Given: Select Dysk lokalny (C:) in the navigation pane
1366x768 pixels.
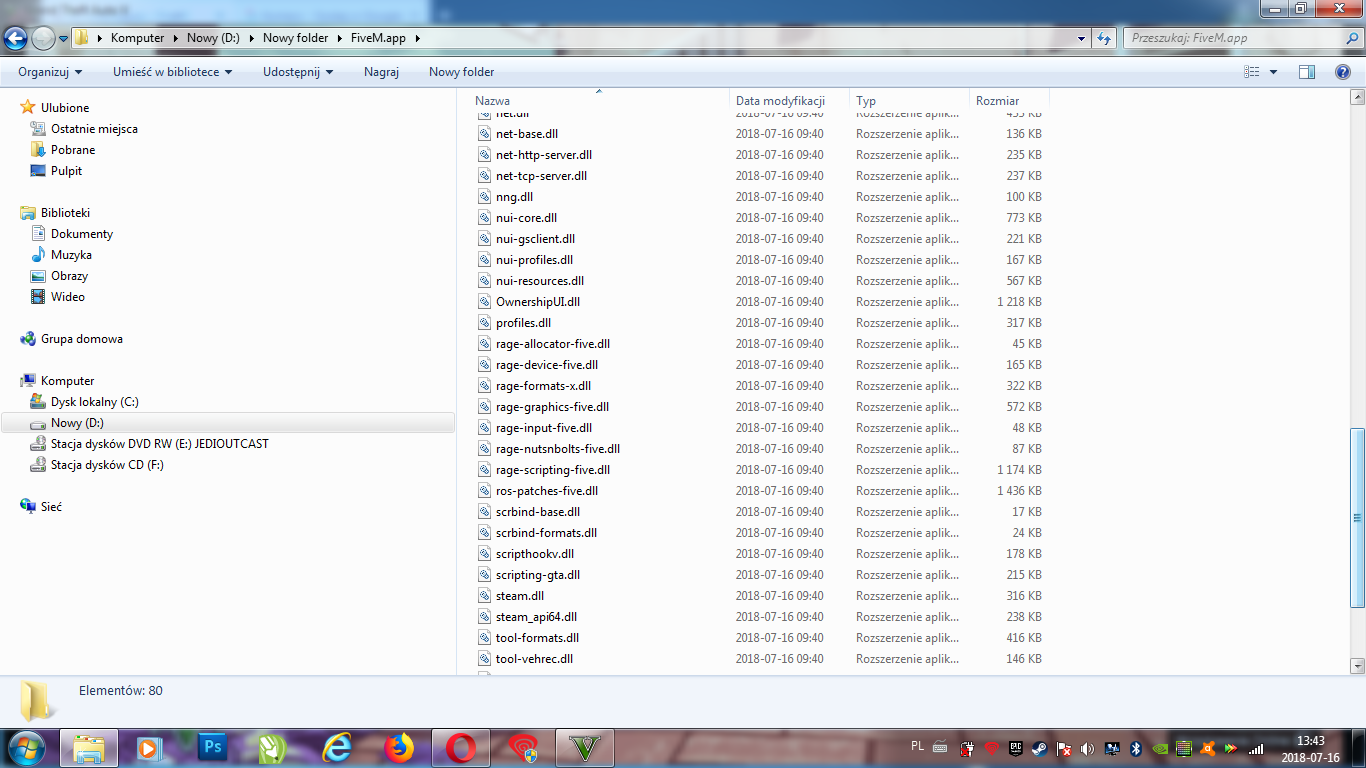Looking at the screenshot, I should tap(95, 402).
